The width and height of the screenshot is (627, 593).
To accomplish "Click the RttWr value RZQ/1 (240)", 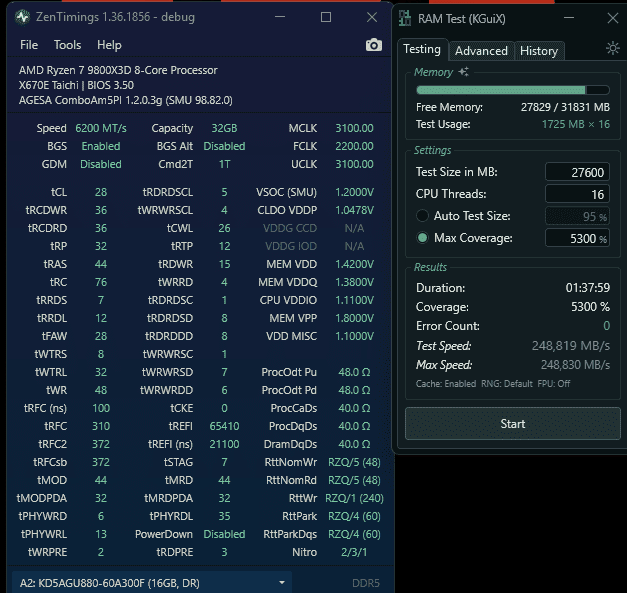I will [x=354, y=498].
